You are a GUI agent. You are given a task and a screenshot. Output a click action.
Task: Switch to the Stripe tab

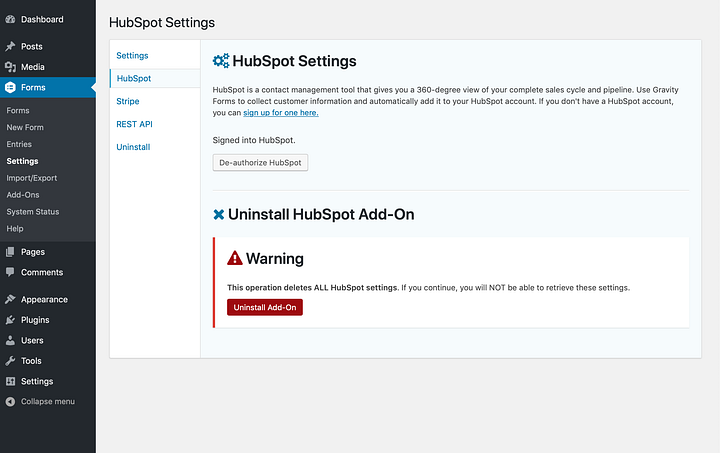128,101
